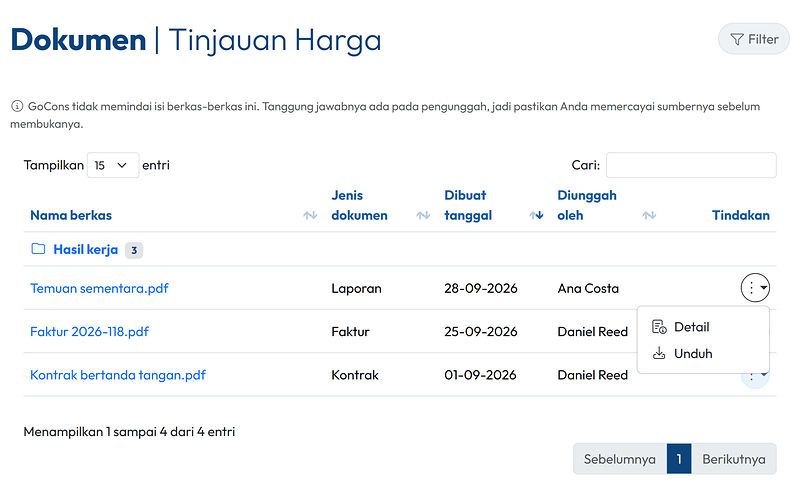
Task: Toggle the actions menu for Temuan sementara.pdf
Action: (755, 288)
